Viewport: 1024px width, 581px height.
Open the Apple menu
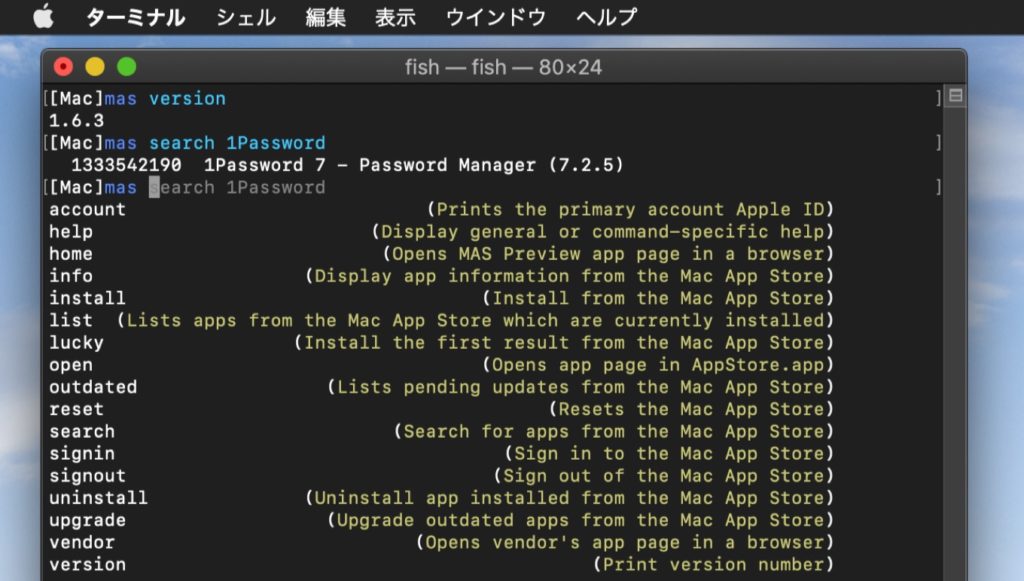pyautogui.click(x=43, y=17)
